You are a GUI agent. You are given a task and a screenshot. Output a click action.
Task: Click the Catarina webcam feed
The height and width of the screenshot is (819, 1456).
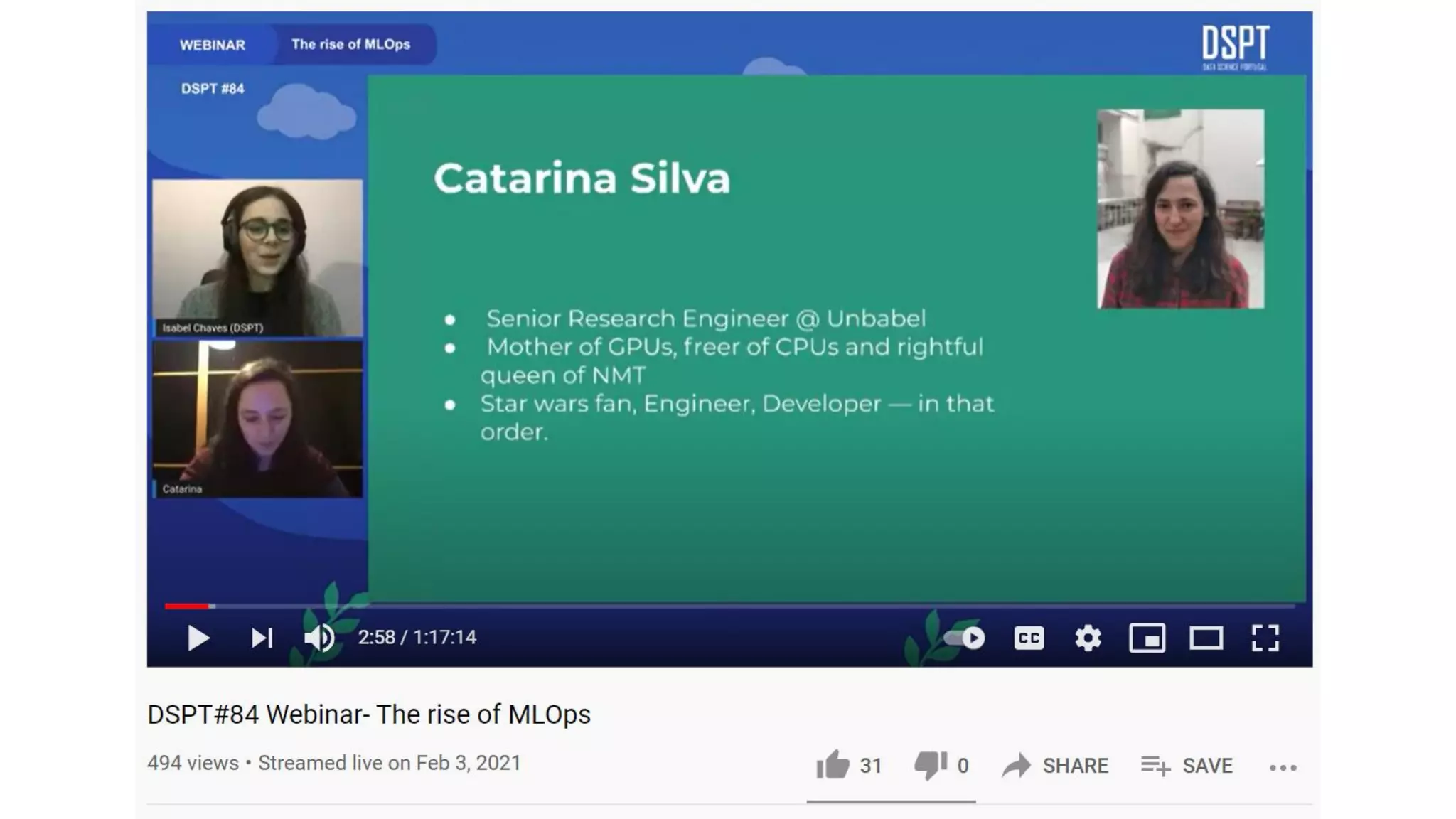pyautogui.click(x=257, y=419)
